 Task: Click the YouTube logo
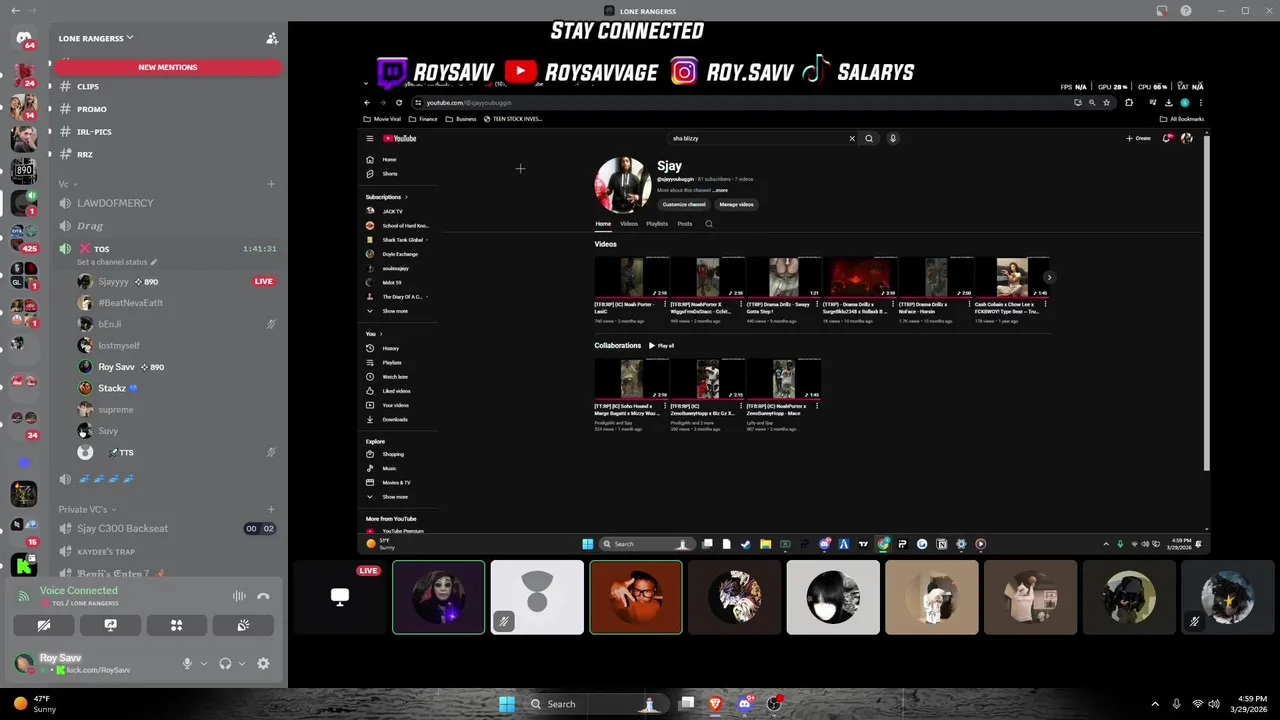(x=399, y=139)
